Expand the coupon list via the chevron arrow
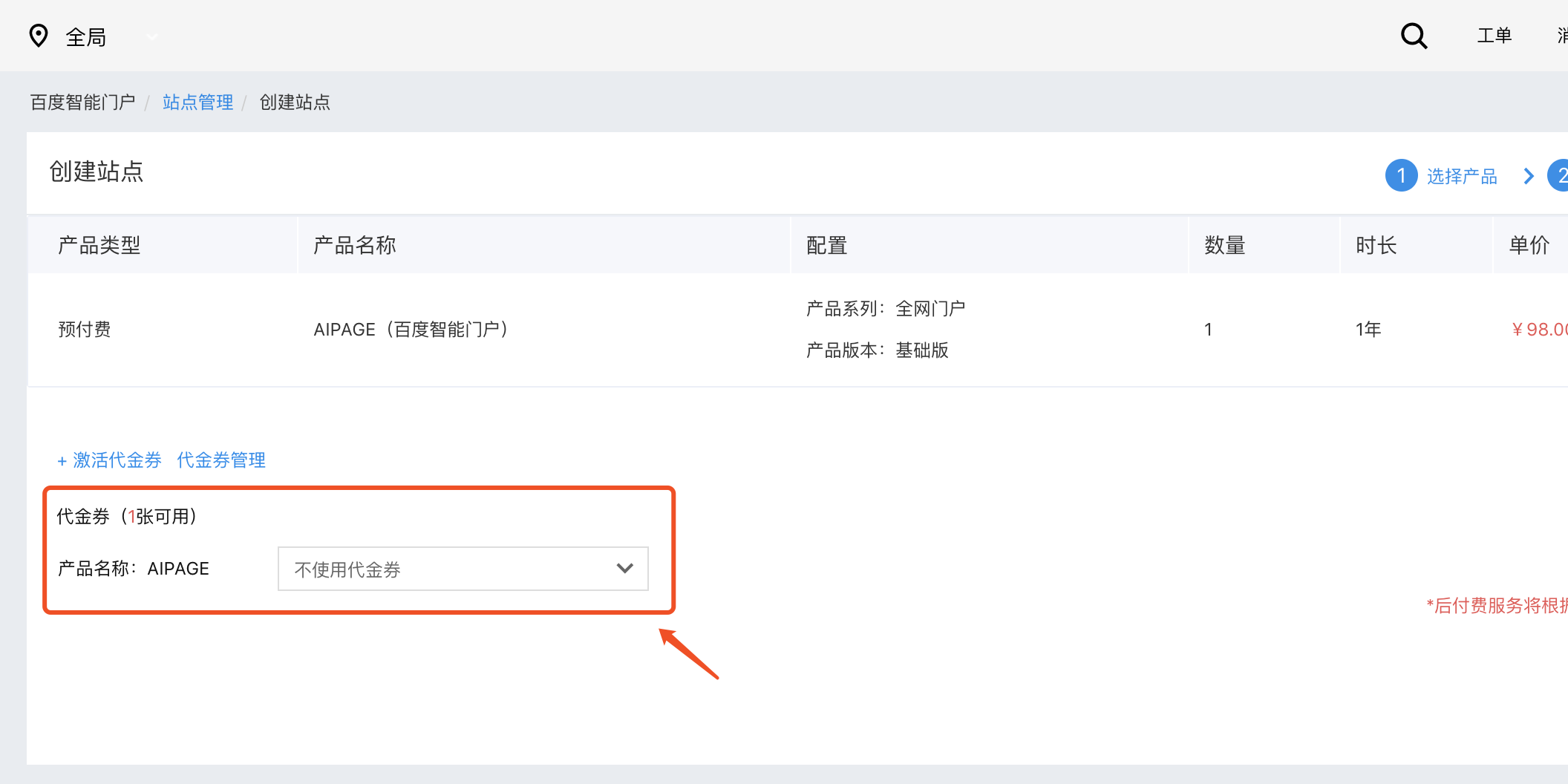Screen dimensions: 1568x784 624,569
